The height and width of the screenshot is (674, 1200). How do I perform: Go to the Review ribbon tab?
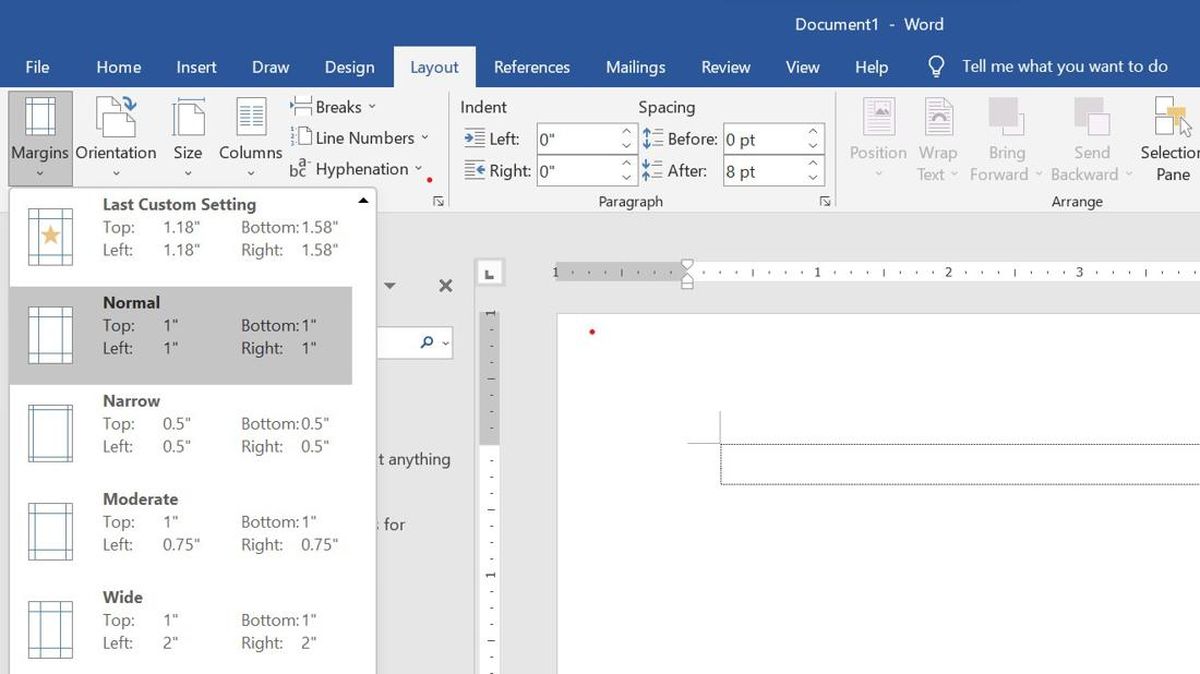(725, 67)
